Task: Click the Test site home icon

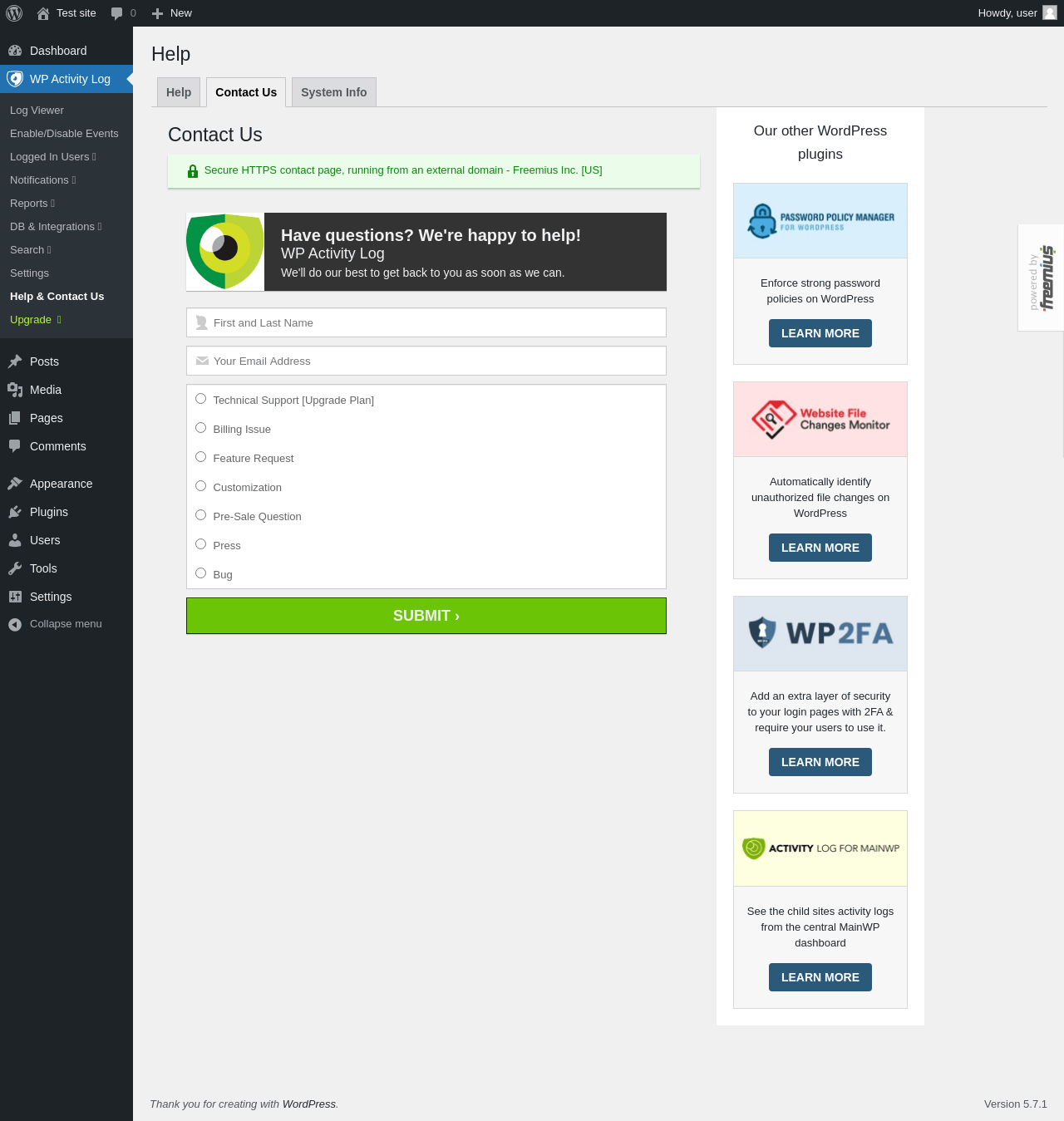Action: tap(43, 13)
